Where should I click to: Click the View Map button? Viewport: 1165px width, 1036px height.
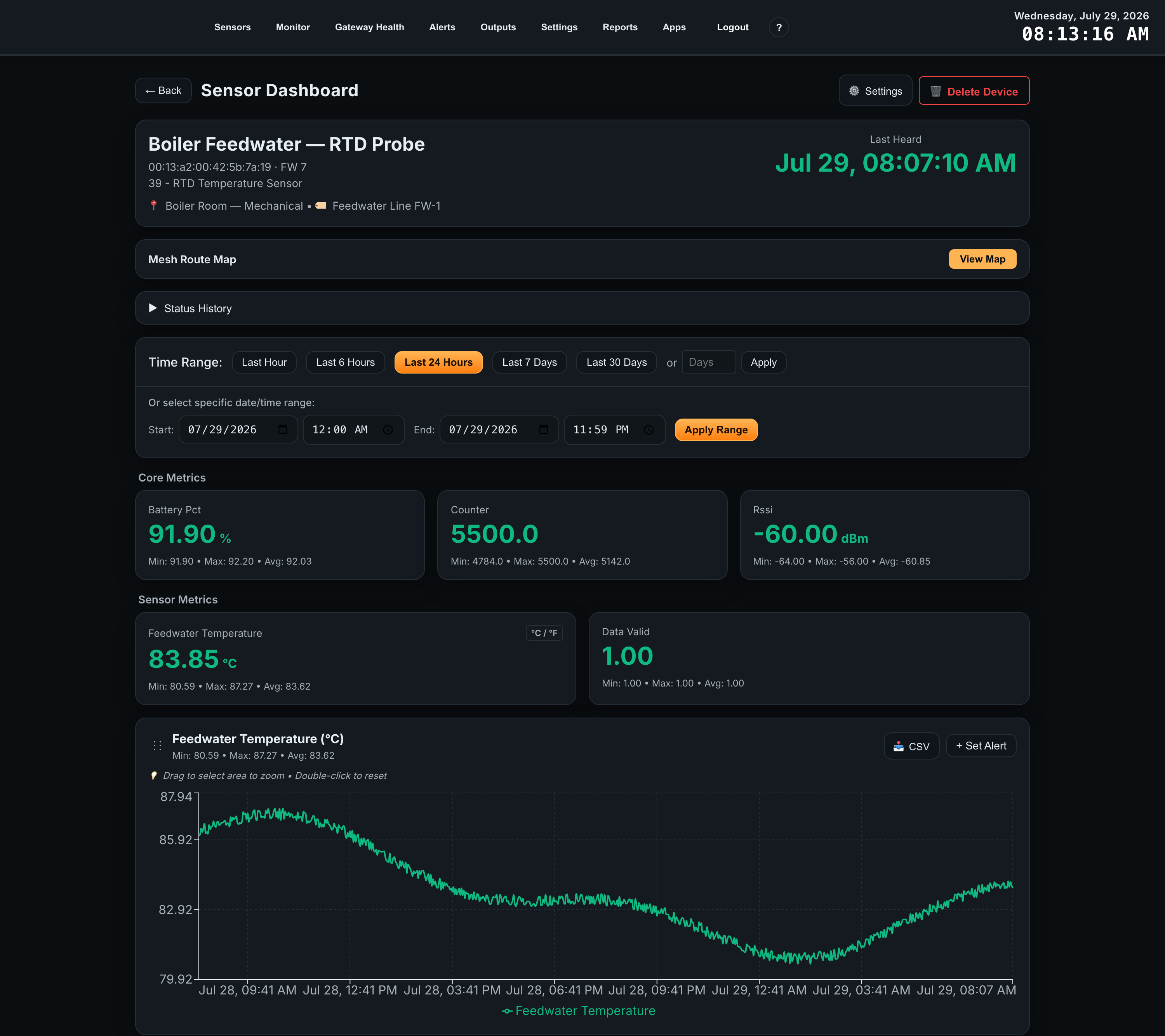point(982,259)
